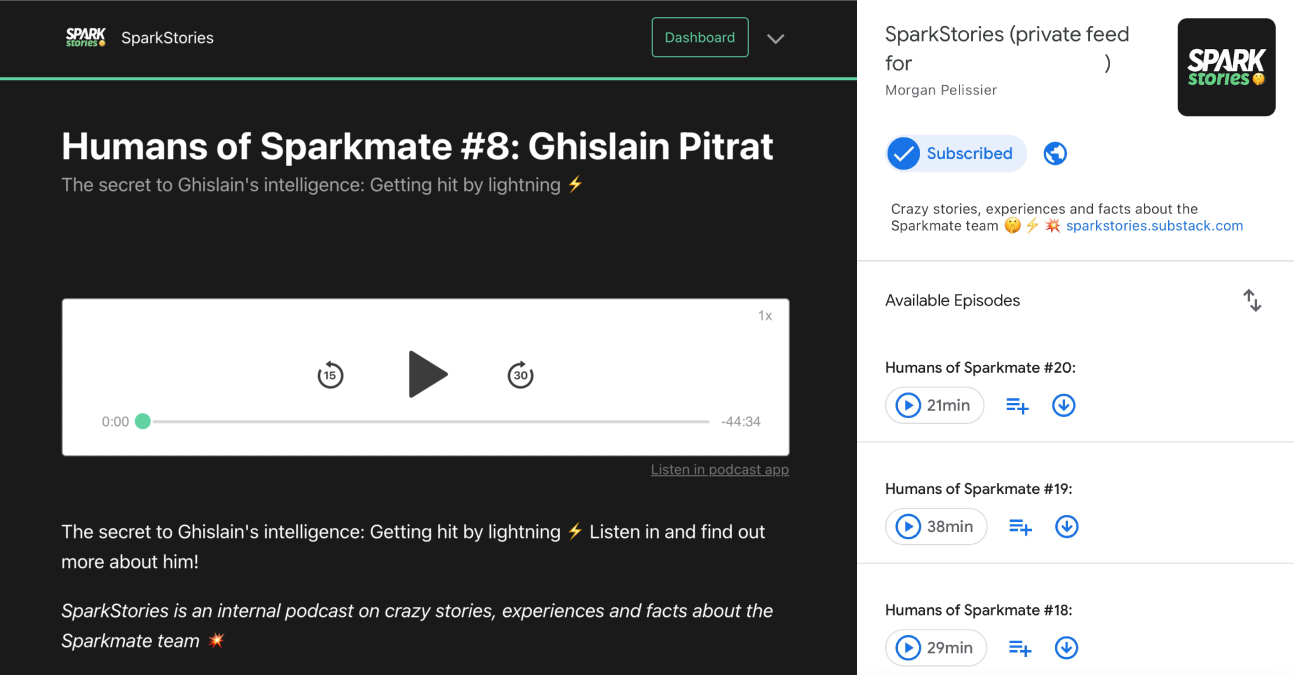Add Humans of Sparkmate #19 to queue
1294x675 pixels.
click(x=1020, y=527)
